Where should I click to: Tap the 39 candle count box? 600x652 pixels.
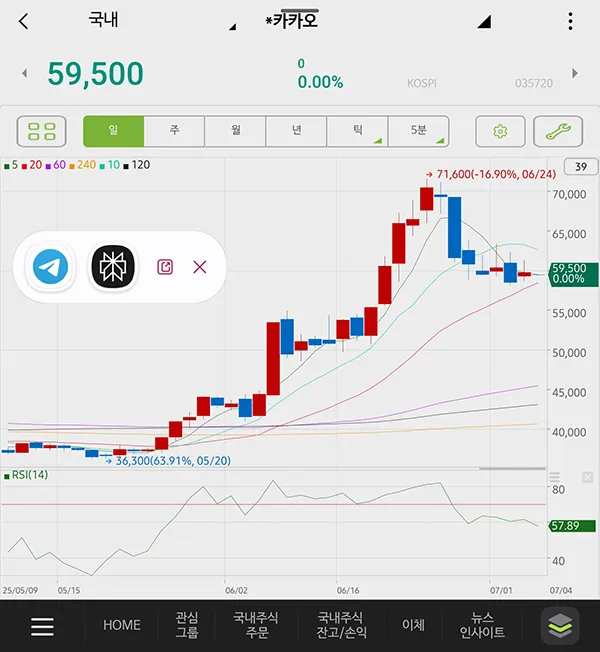pos(581,167)
